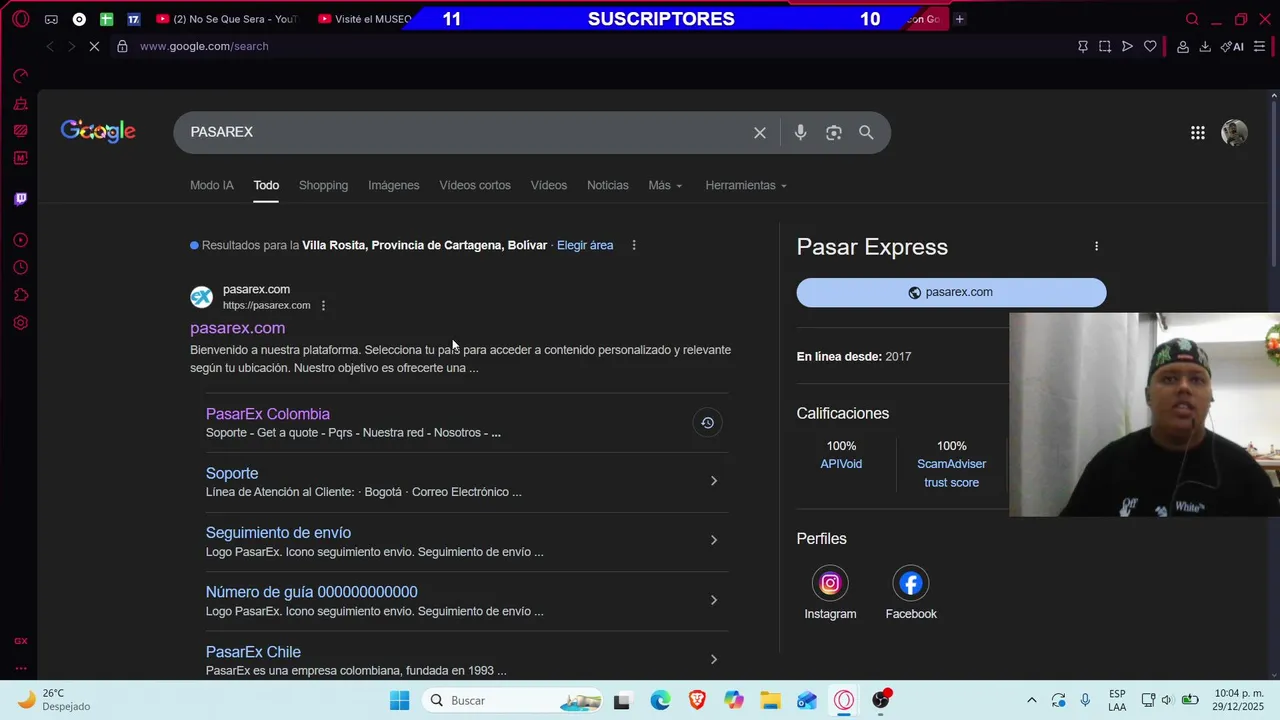This screenshot has width=1280, height=720.
Task: Add page to bookmarks with heart icon
Action: point(1150,46)
